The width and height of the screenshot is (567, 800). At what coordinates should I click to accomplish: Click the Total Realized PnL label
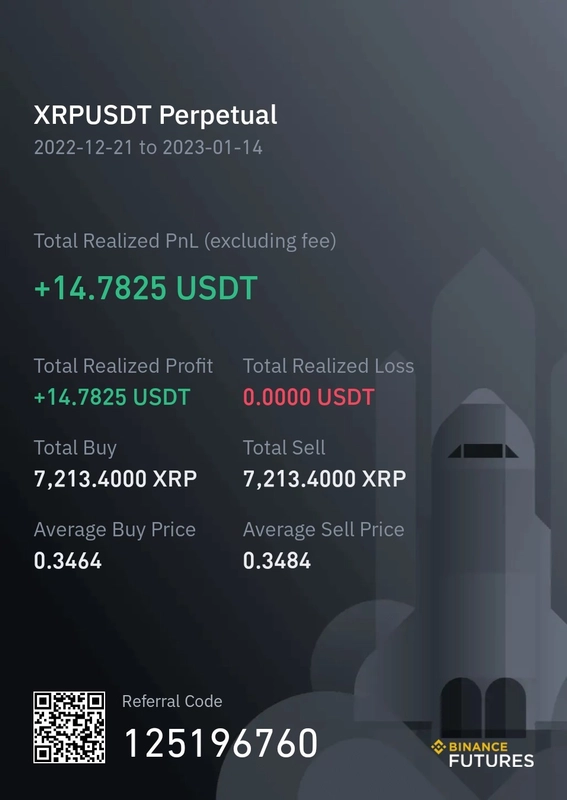click(x=185, y=241)
